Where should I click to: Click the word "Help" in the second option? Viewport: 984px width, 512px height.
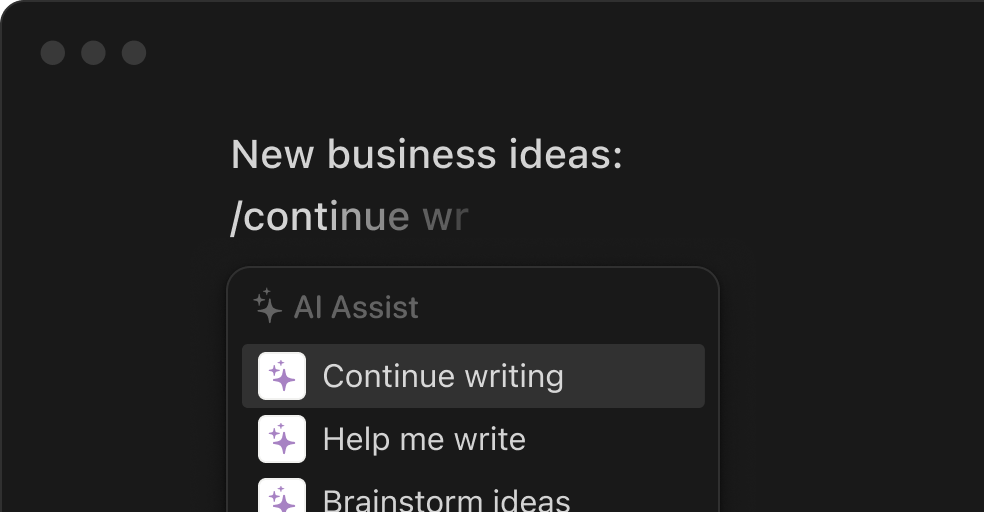pos(353,439)
